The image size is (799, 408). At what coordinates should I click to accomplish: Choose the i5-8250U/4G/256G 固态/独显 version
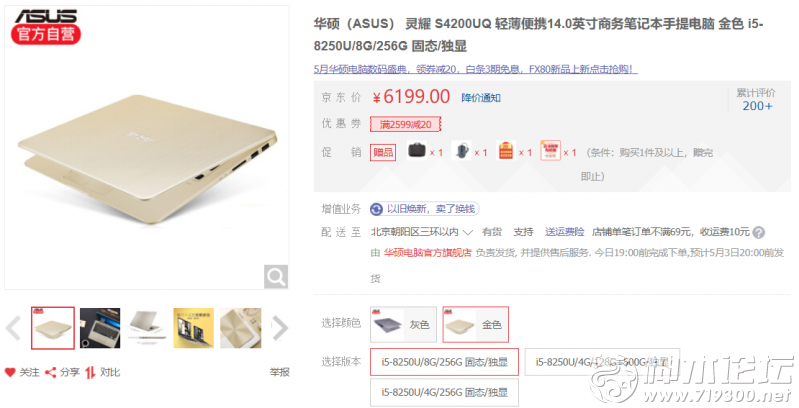coord(444,392)
